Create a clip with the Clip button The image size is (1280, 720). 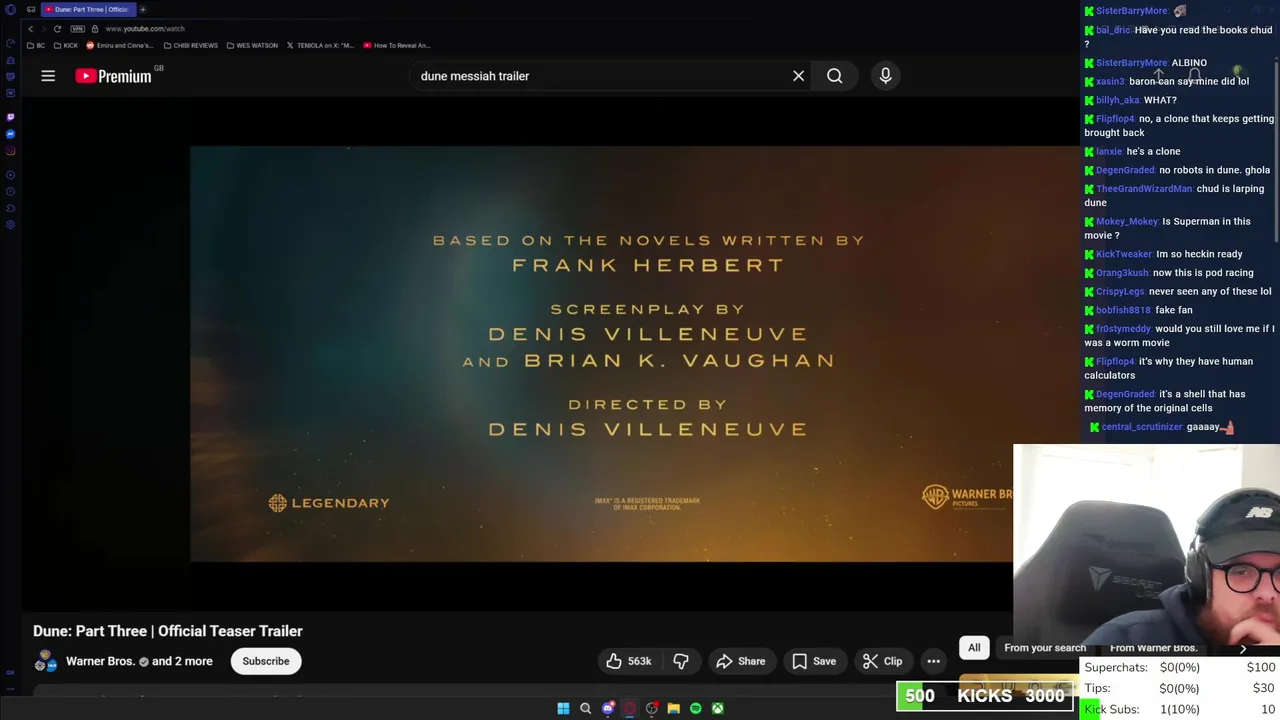point(882,661)
